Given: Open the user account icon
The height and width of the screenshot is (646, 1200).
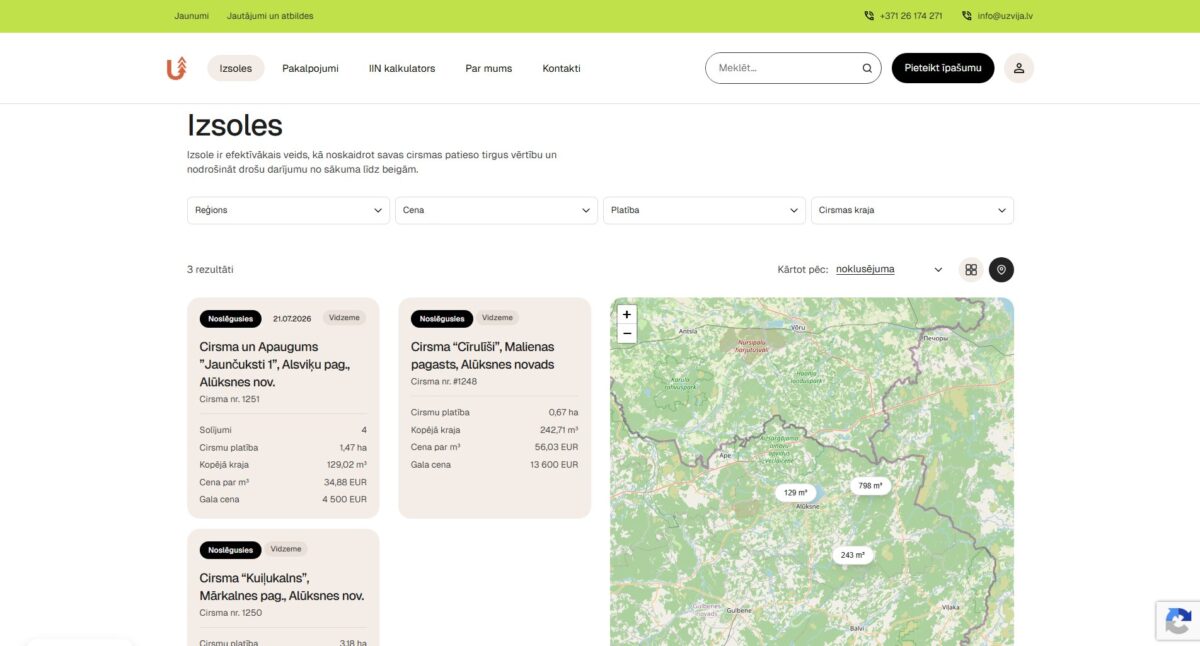Looking at the screenshot, I should point(1019,68).
